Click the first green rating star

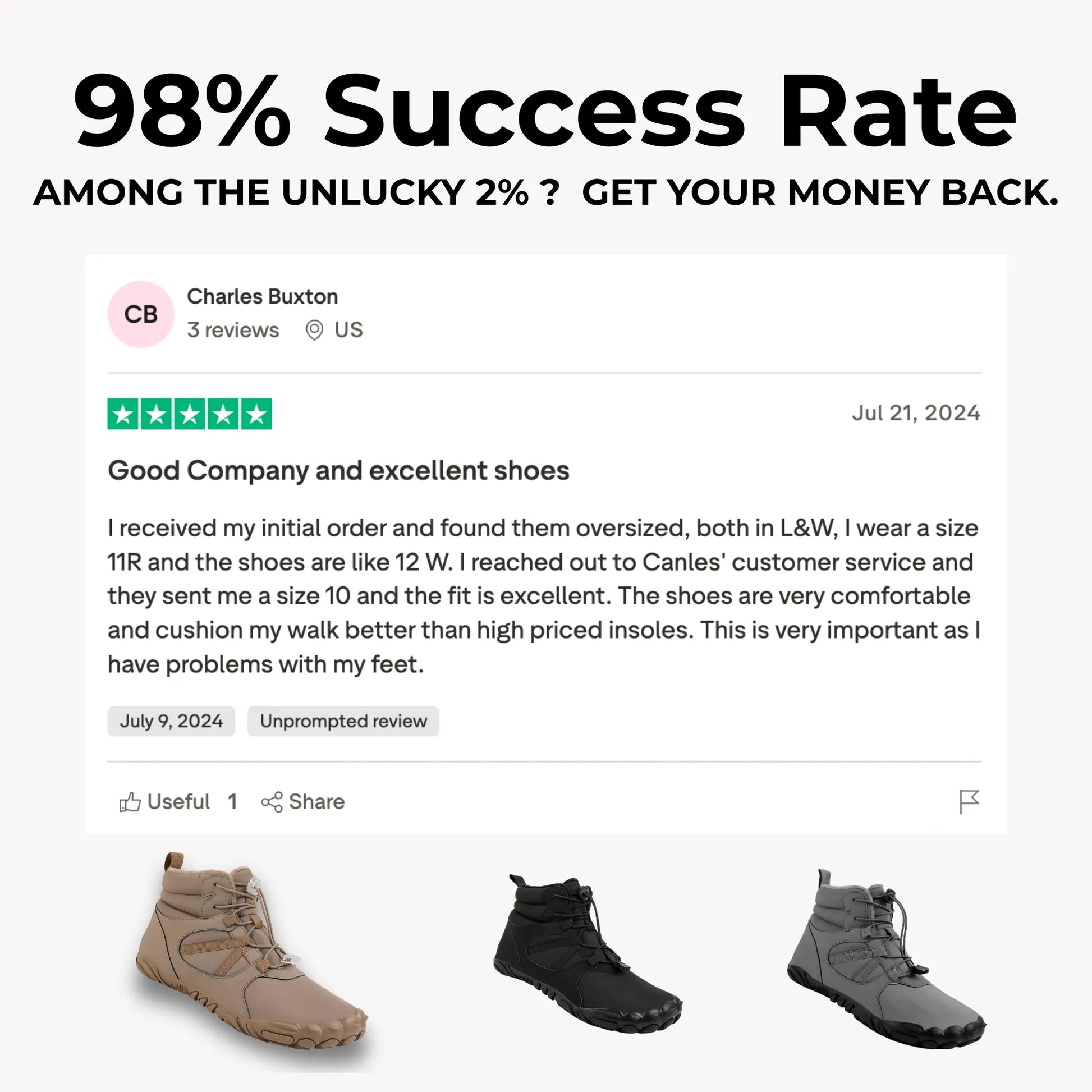tap(123, 414)
